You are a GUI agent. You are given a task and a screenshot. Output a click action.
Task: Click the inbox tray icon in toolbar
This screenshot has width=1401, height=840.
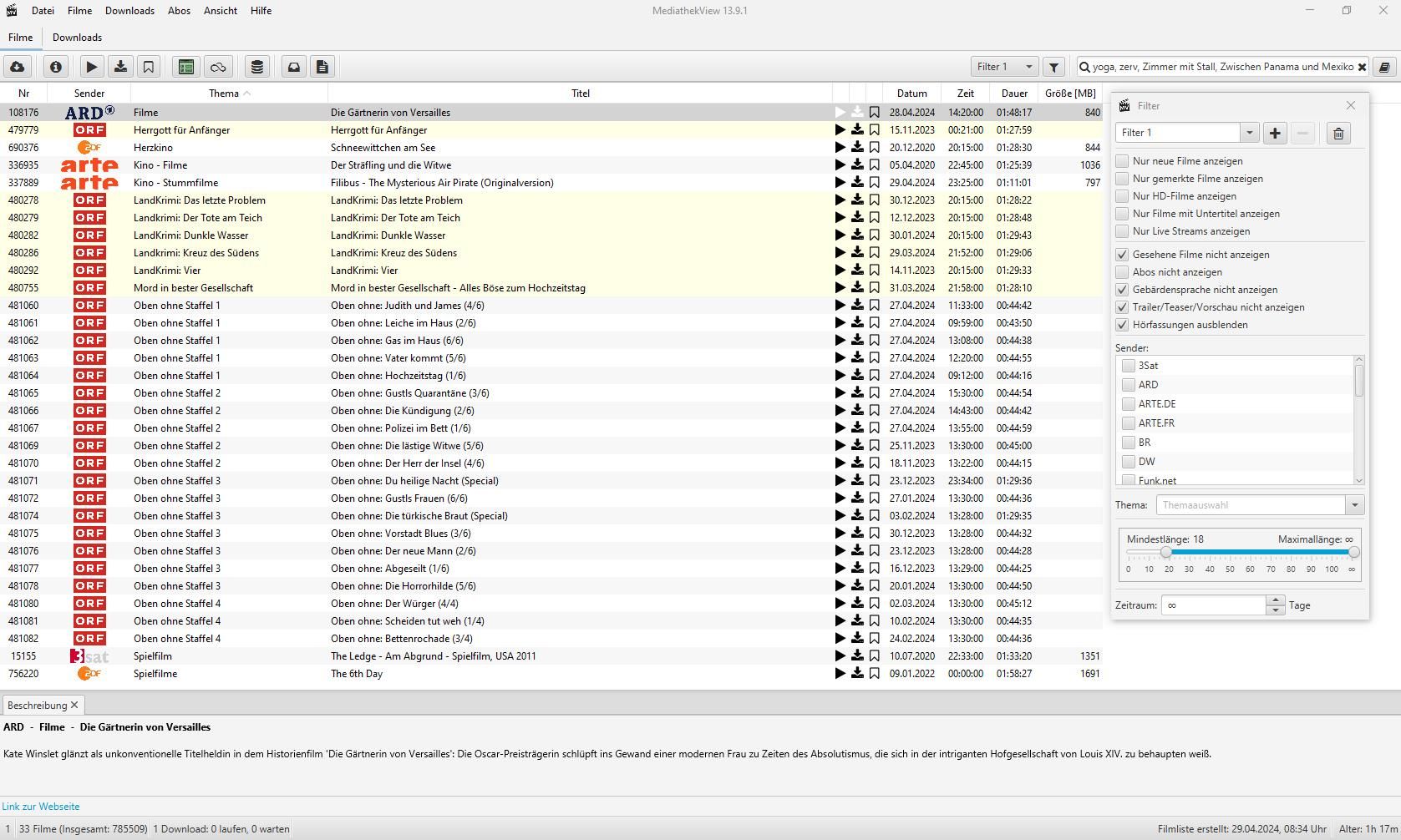tap(294, 67)
